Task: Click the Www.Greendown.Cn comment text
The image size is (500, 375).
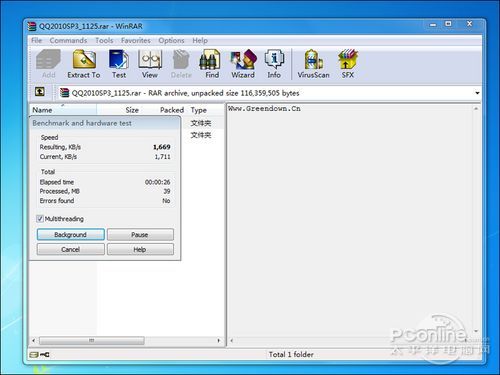Action: pyautogui.click(x=264, y=109)
